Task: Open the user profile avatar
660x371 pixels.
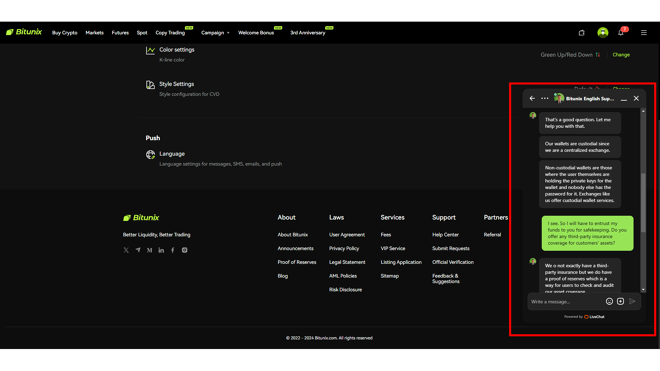Action: pos(603,32)
